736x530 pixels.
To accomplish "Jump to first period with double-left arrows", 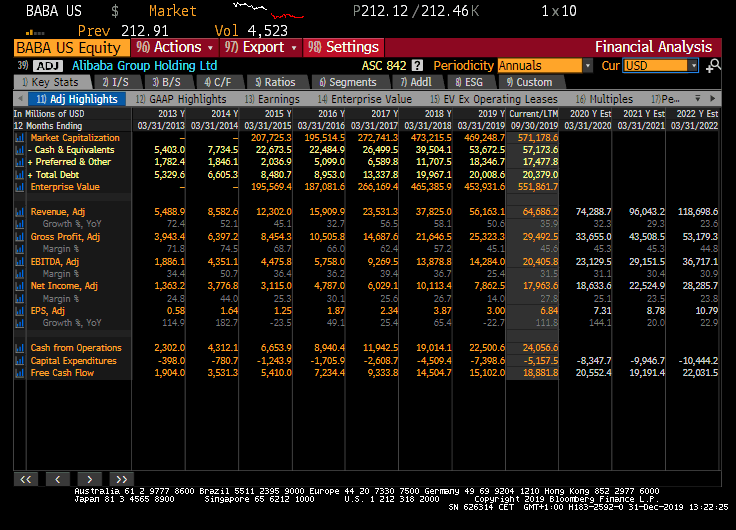I will (26, 479).
